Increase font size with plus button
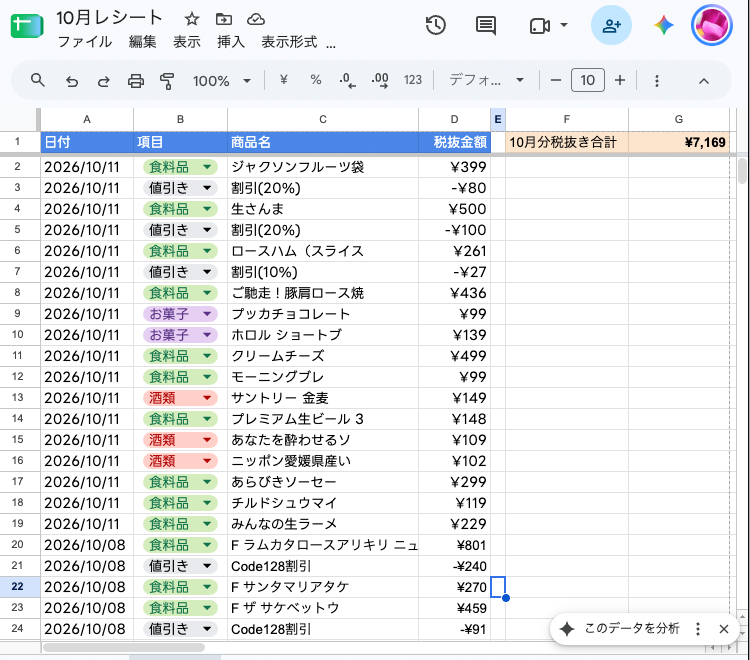Screen dimensions: 750x660 [x=620, y=80]
